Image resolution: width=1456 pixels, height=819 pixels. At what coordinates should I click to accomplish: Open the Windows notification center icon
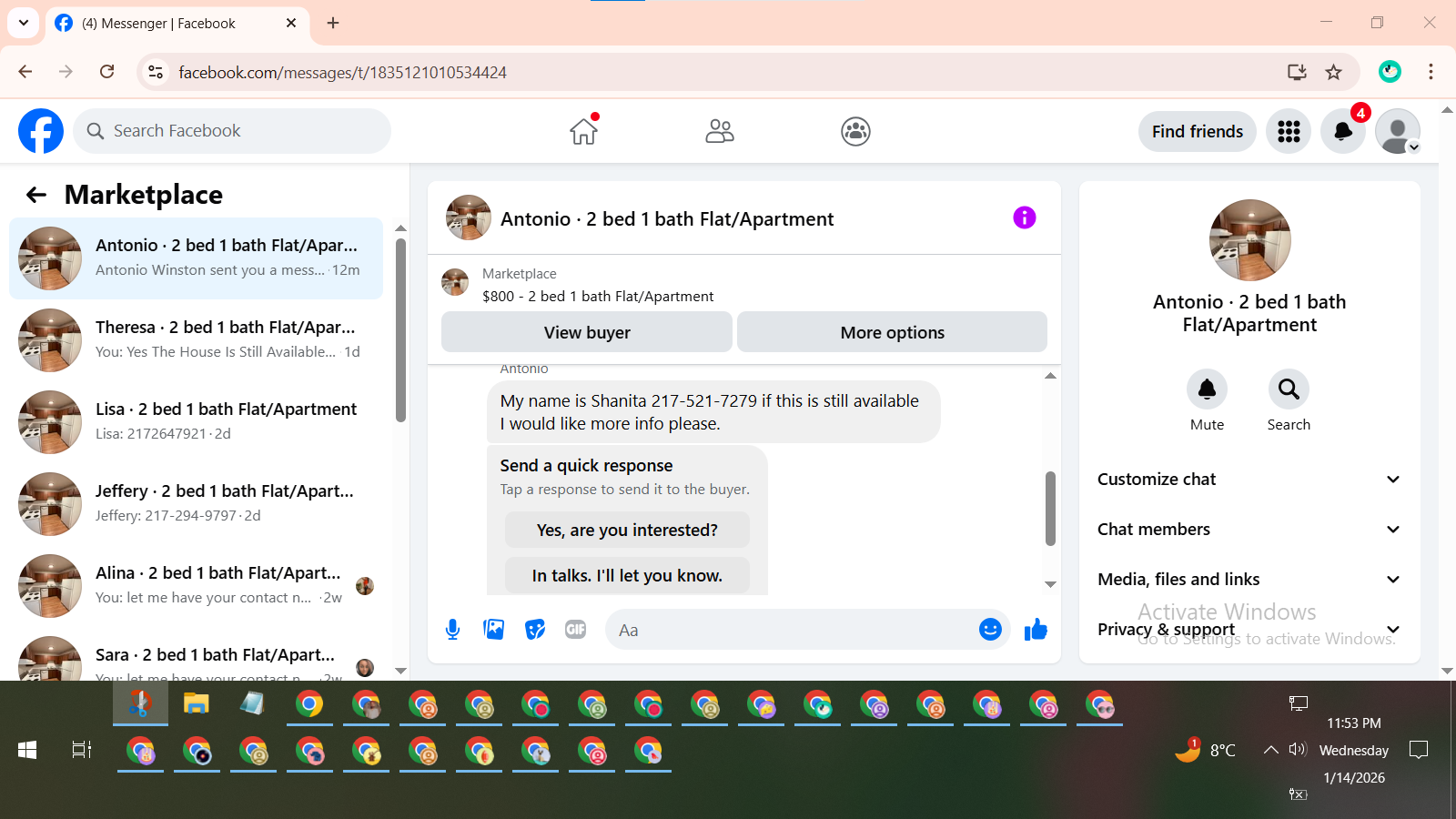[1419, 750]
